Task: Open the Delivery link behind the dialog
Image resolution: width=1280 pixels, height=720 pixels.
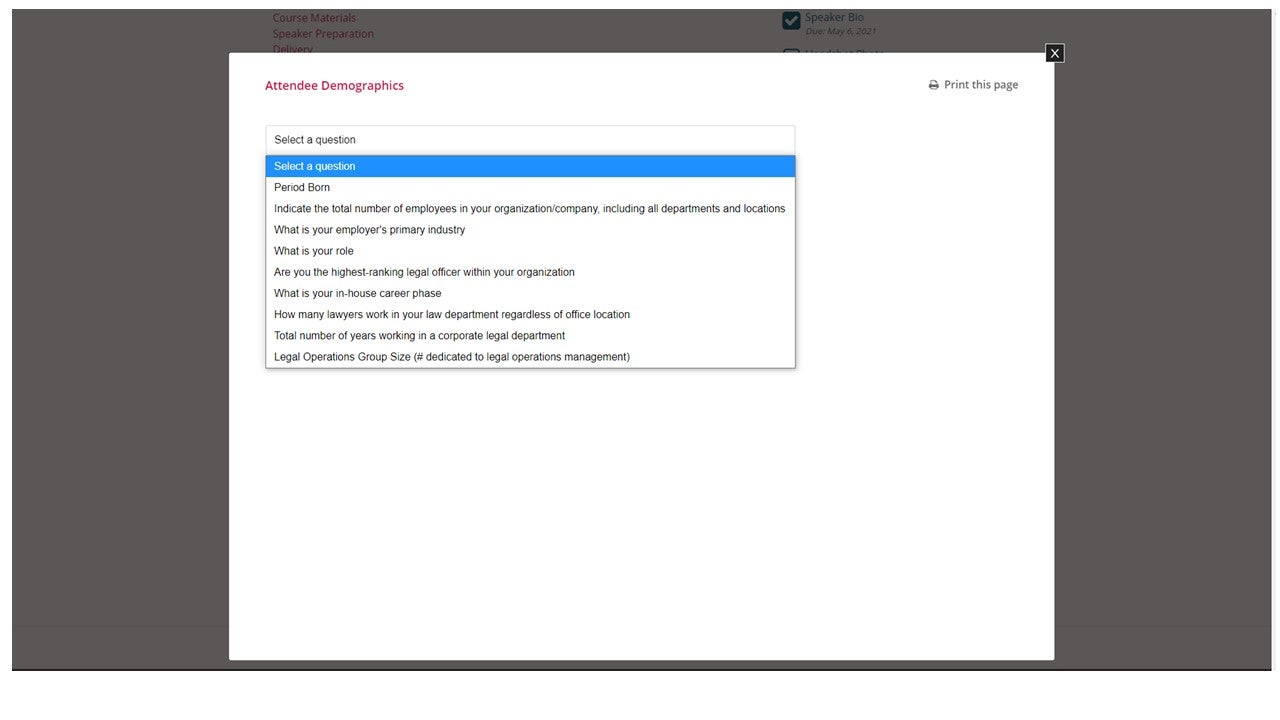Action: point(292,49)
